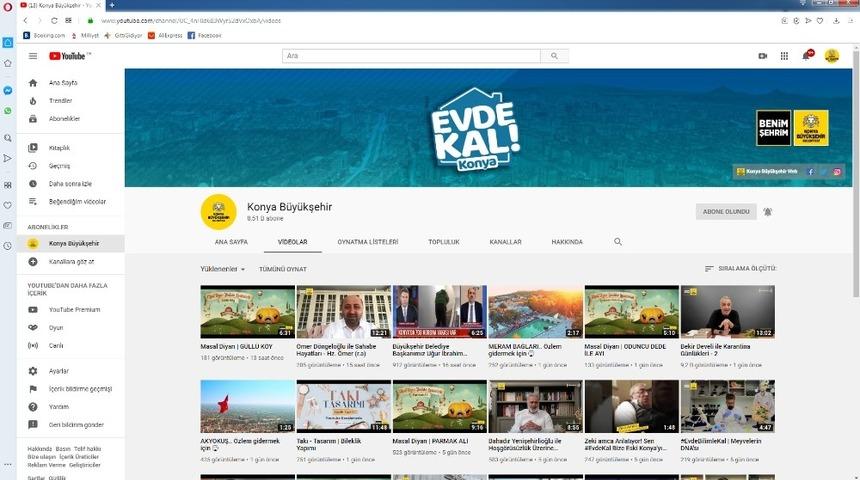Open the YouTube apps grid icon
Image resolution: width=860 pixels, height=480 pixels.
[784, 56]
